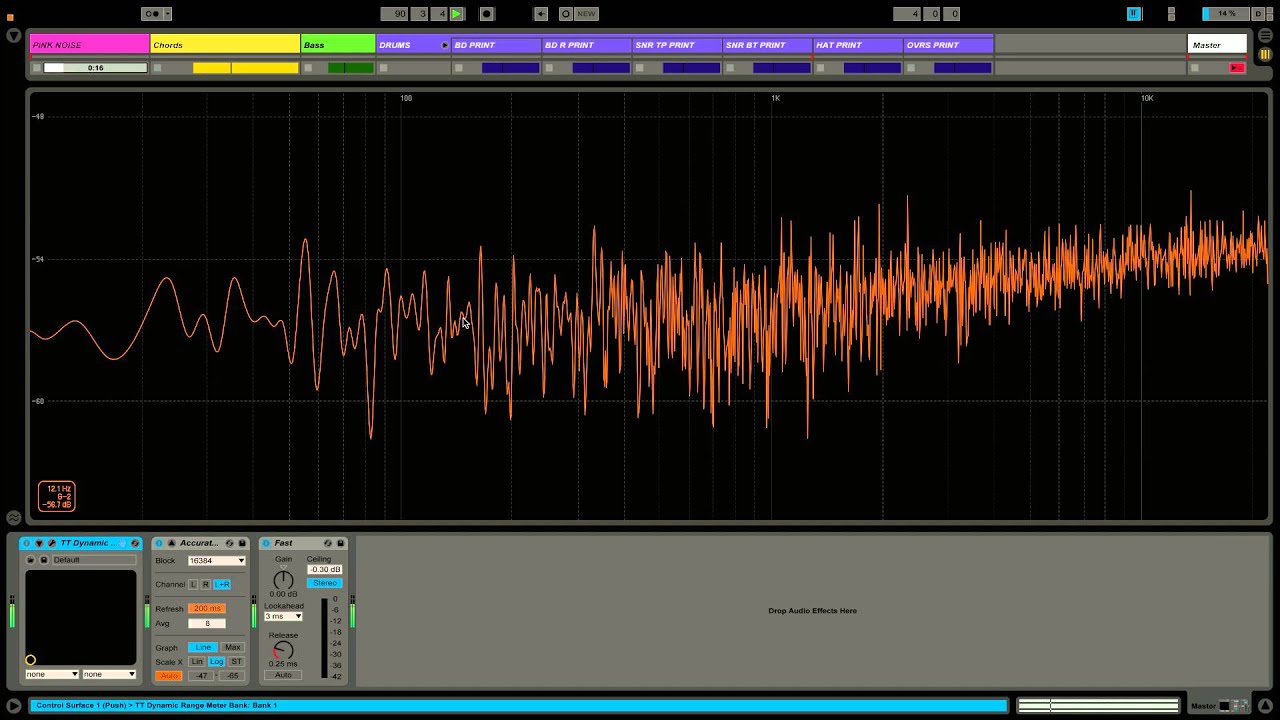Collapse the TT Dynamic device with down triangle
The height and width of the screenshot is (720, 1280).
pyautogui.click(x=39, y=543)
